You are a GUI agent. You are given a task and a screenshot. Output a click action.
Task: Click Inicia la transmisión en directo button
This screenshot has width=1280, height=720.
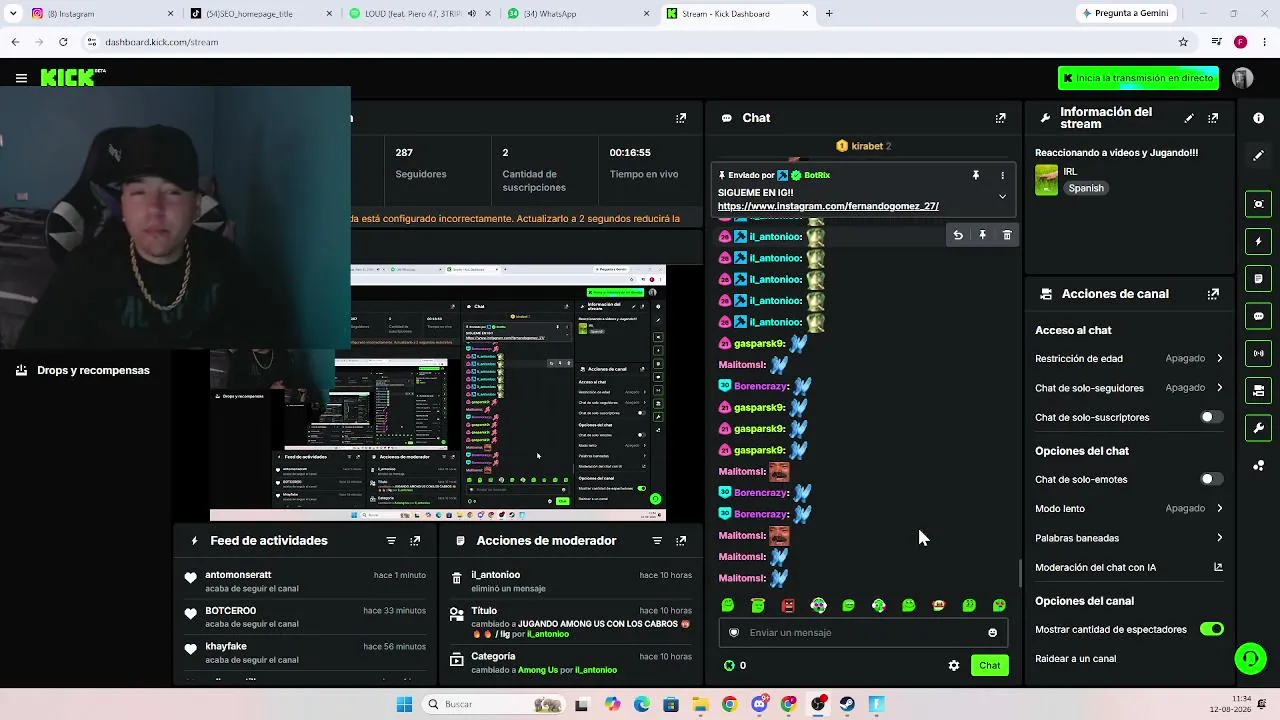point(1138,78)
